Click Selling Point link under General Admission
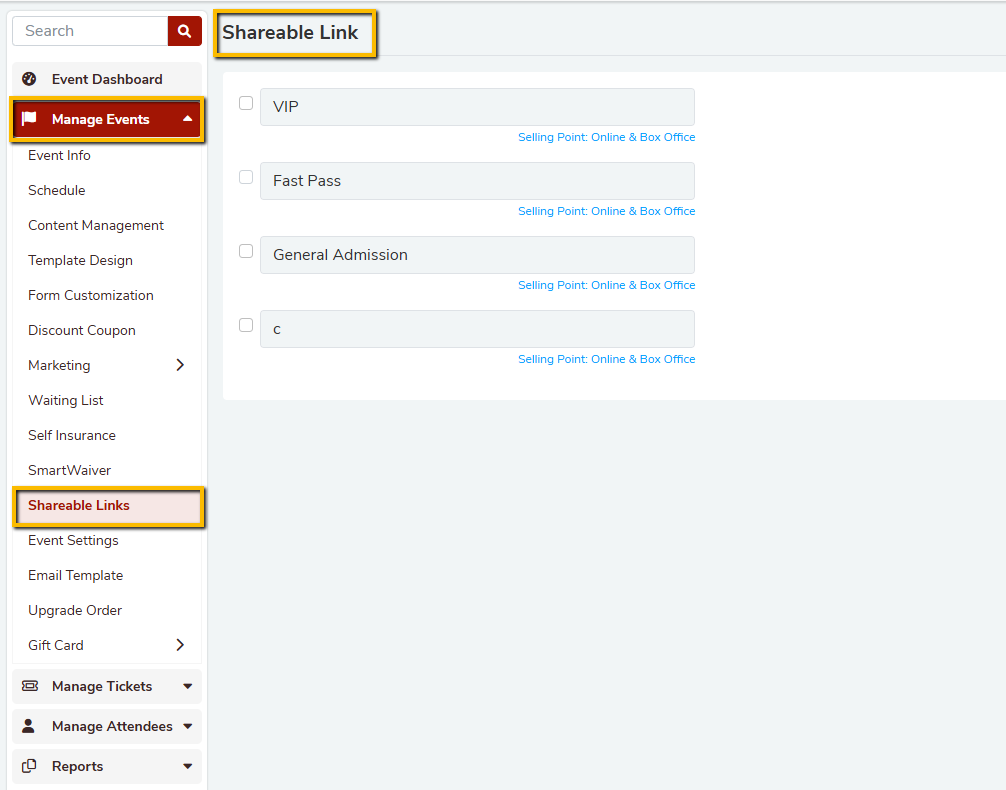The image size is (1006, 790). tap(606, 285)
